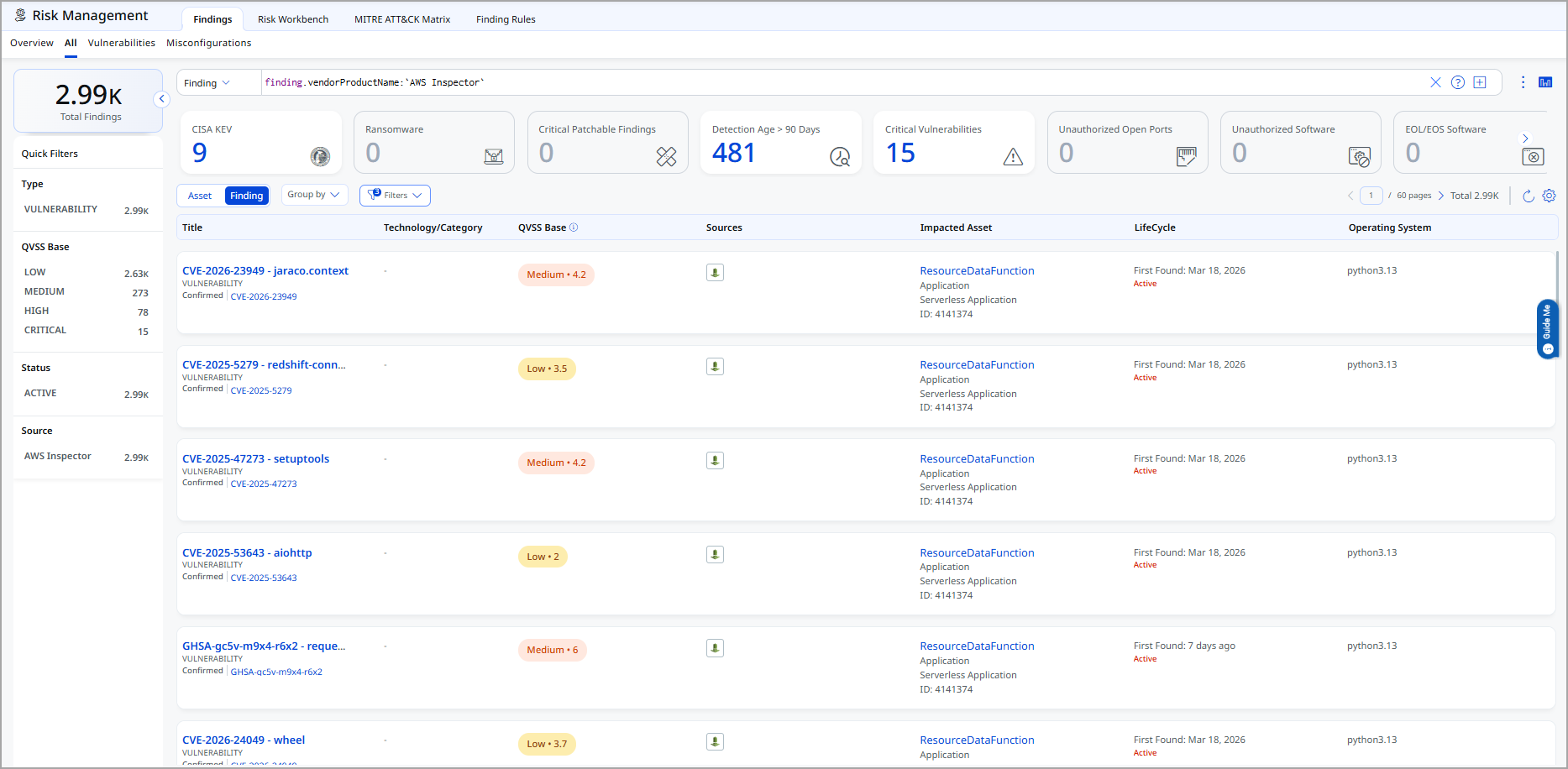1568x769 pixels.
Task: Open the Findings tab
Action: 212,19
